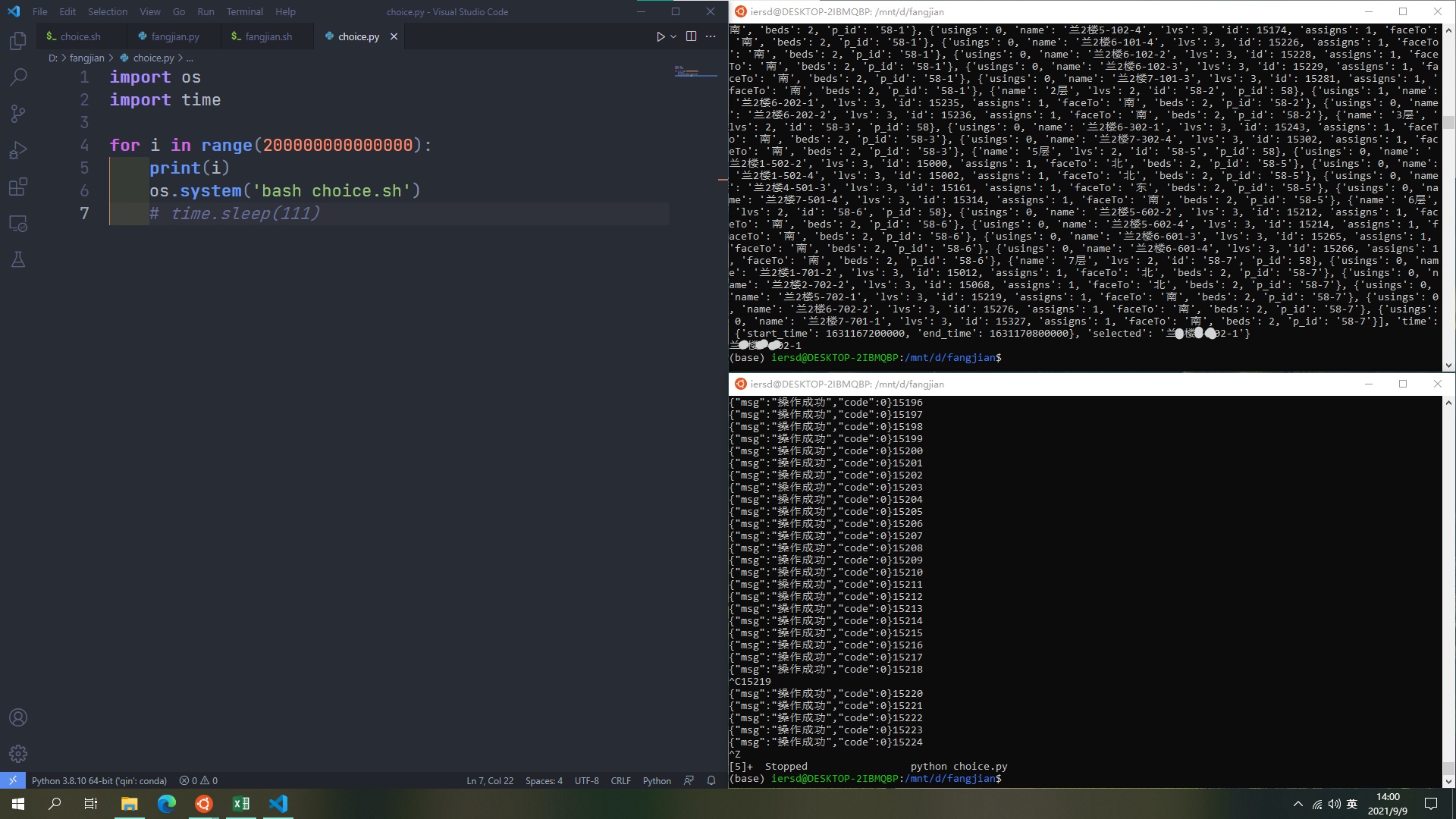Open the Windows Start menu

pos(18,804)
